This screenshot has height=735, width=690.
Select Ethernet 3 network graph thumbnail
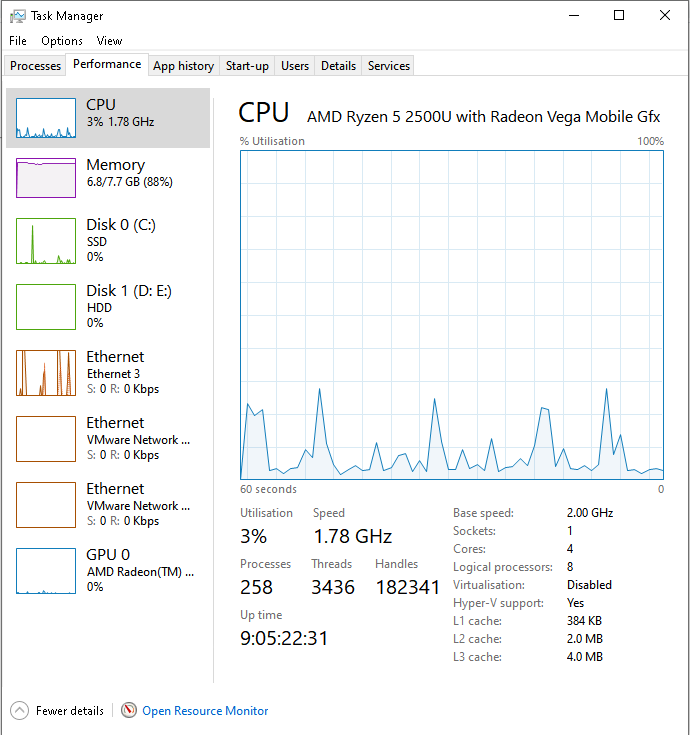click(46, 373)
